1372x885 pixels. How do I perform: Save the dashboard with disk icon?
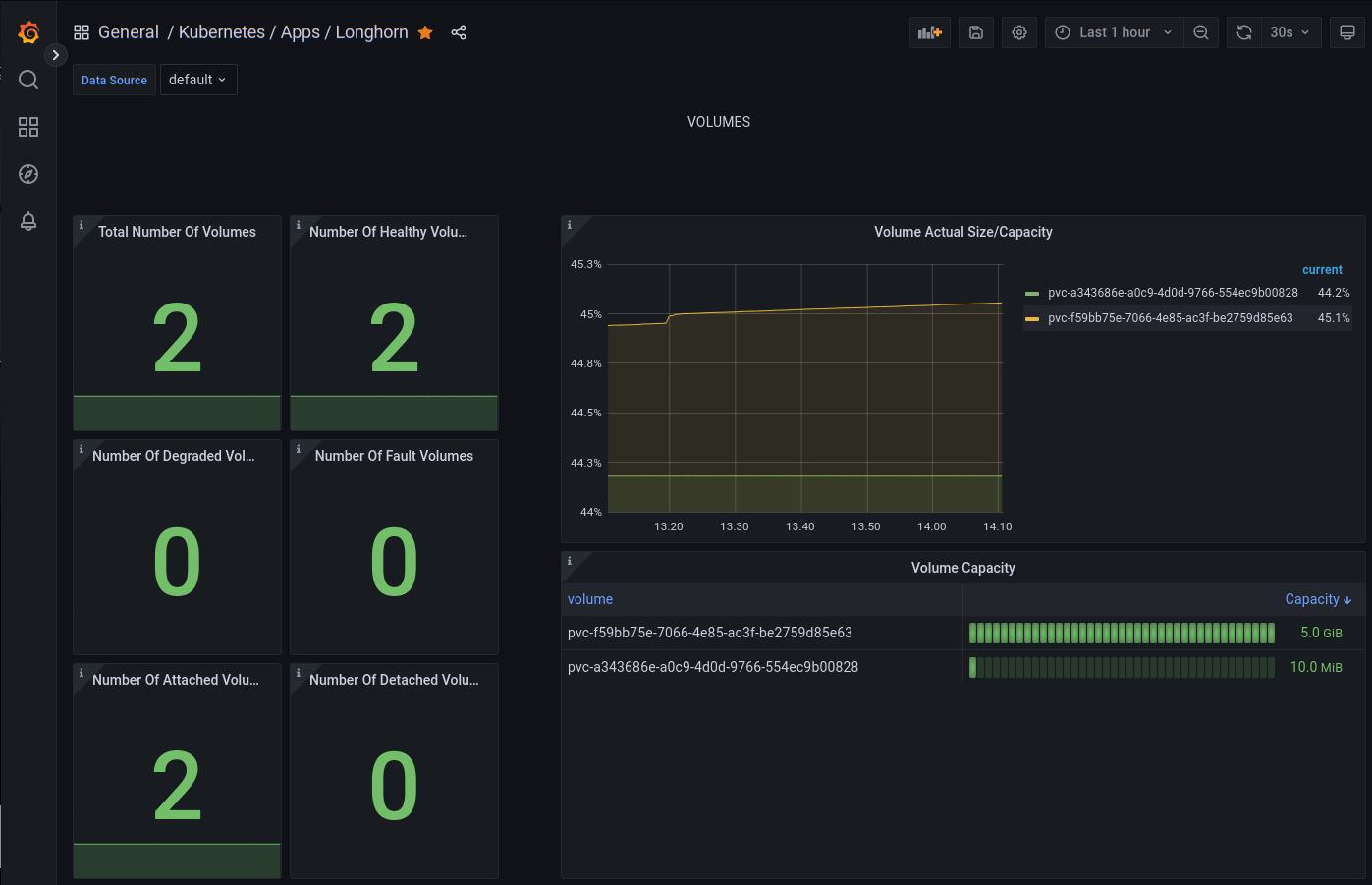pyautogui.click(x=976, y=32)
